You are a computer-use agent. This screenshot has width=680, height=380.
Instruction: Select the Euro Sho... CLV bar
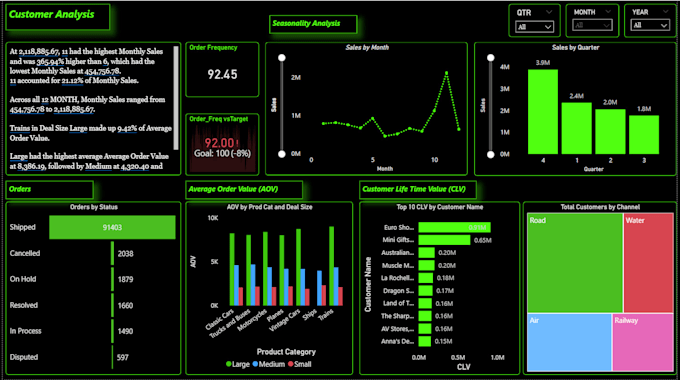pyautogui.click(x=454, y=227)
